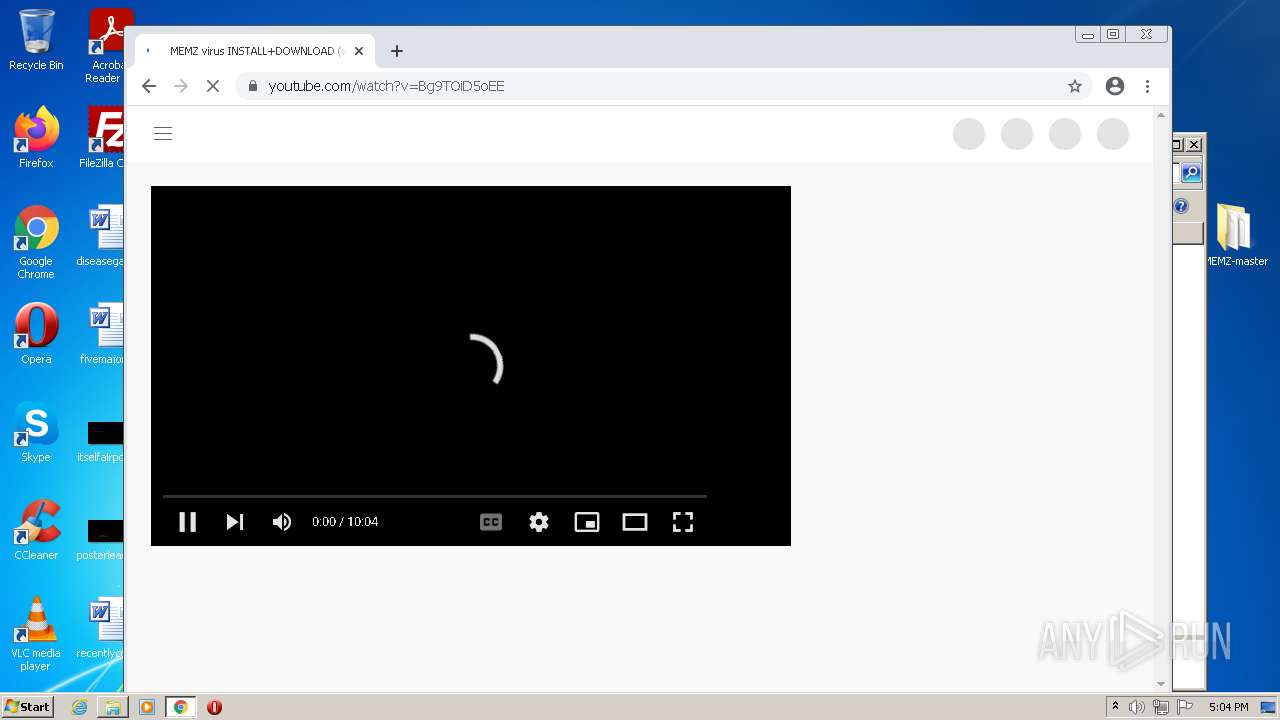
Task: Pause the YouTube video
Action: 187,522
